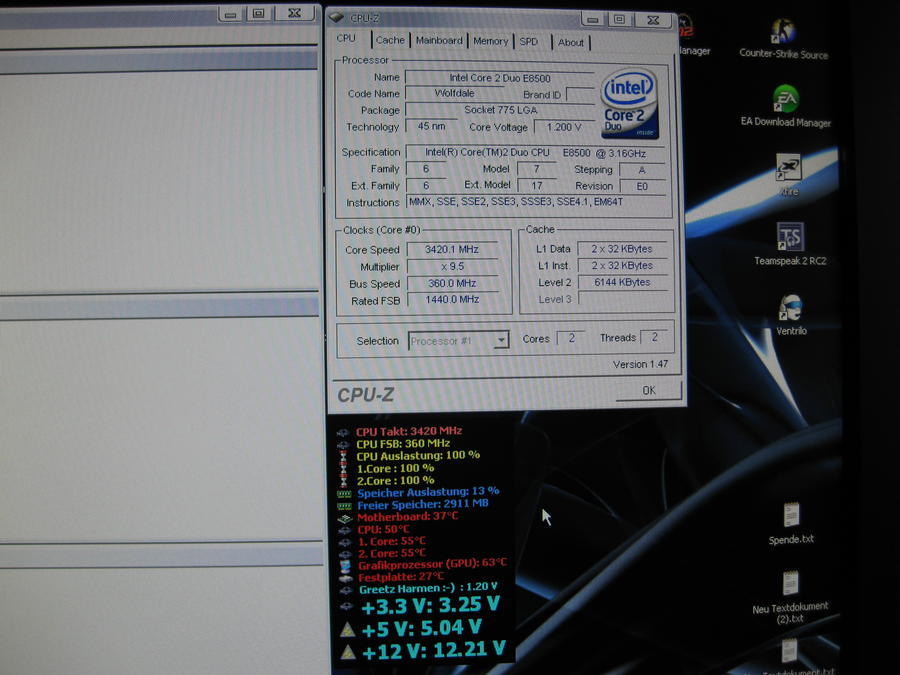Click Rated FSB 1440.0 MHz value
The width and height of the screenshot is (900, 675).
452,299
